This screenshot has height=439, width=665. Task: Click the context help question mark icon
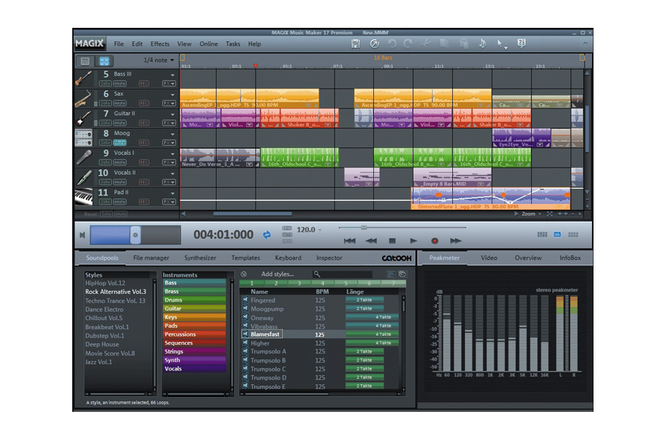pyautogui.click(x=521, y=43)
